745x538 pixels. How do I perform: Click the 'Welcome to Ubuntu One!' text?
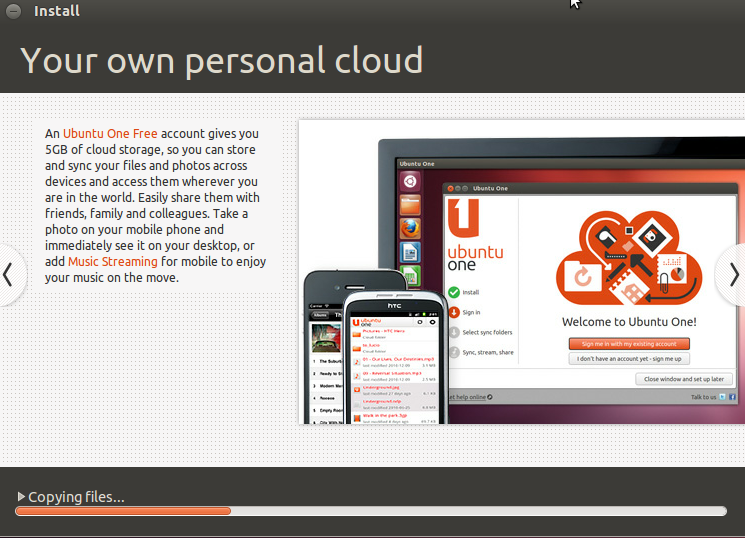click(629, 322)
